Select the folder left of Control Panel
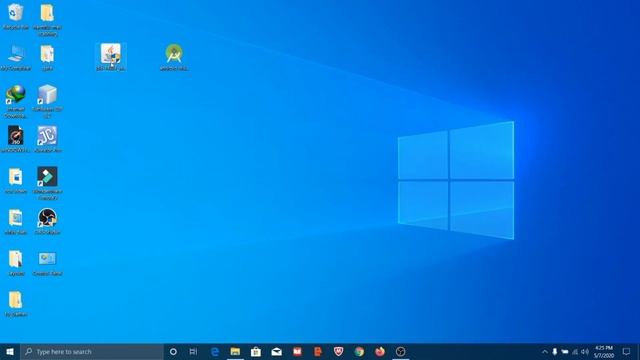Screen dimensions: 640x360 coord(16,263)
